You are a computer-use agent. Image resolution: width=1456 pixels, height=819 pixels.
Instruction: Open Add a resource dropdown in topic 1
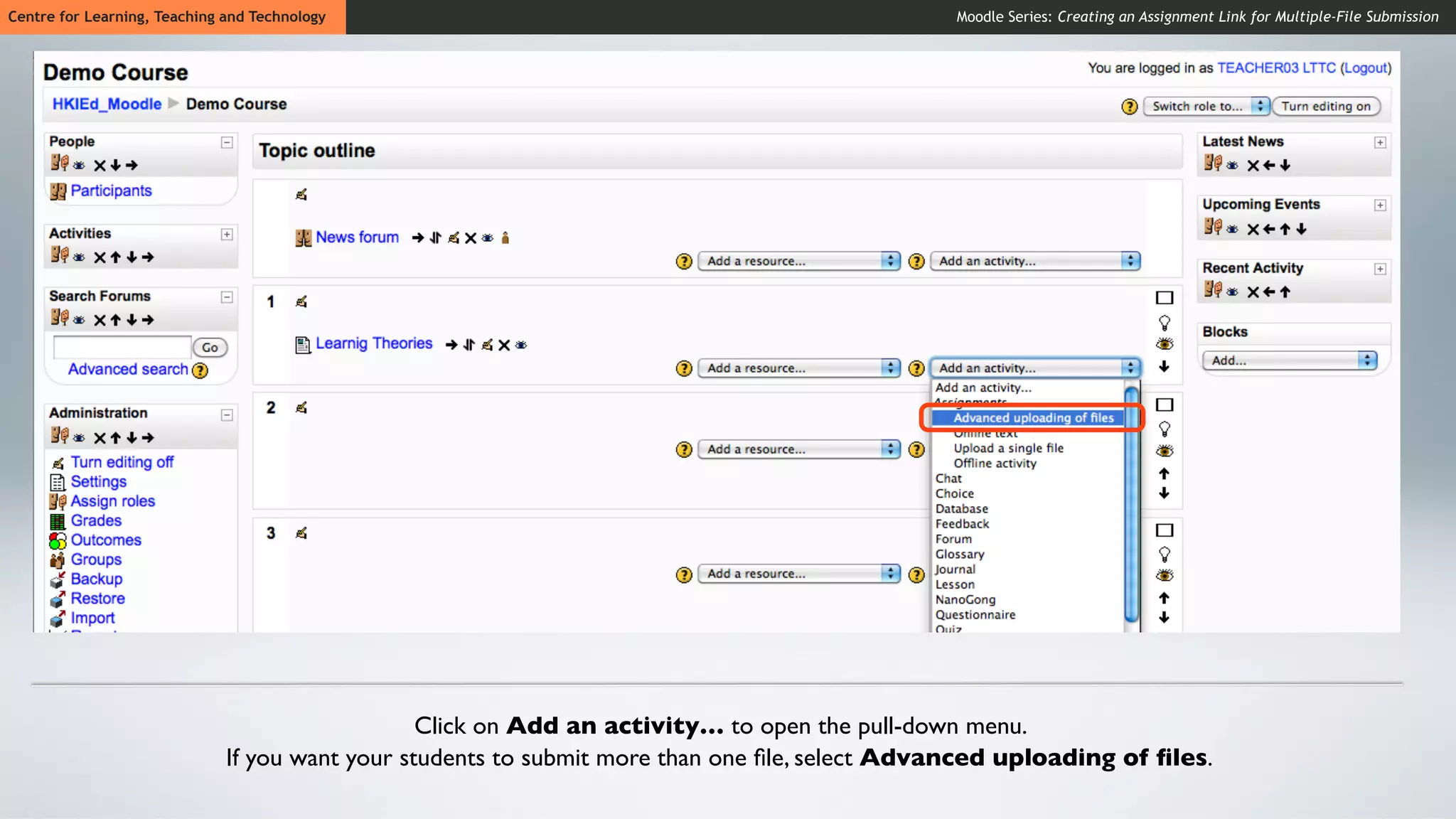(799, 368)
